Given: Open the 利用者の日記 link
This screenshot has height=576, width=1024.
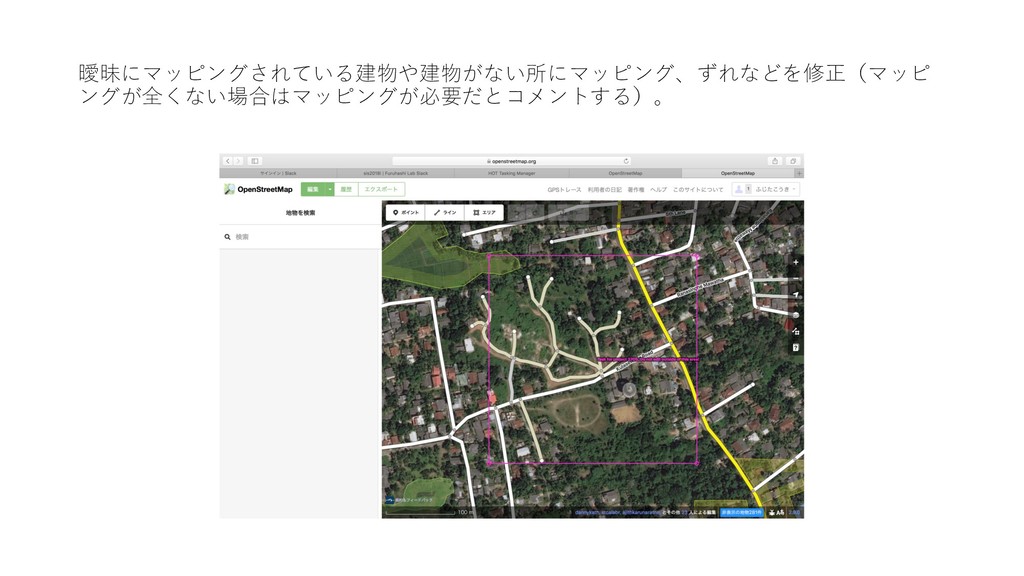Looking at the screenshot, I should [604, 189].
